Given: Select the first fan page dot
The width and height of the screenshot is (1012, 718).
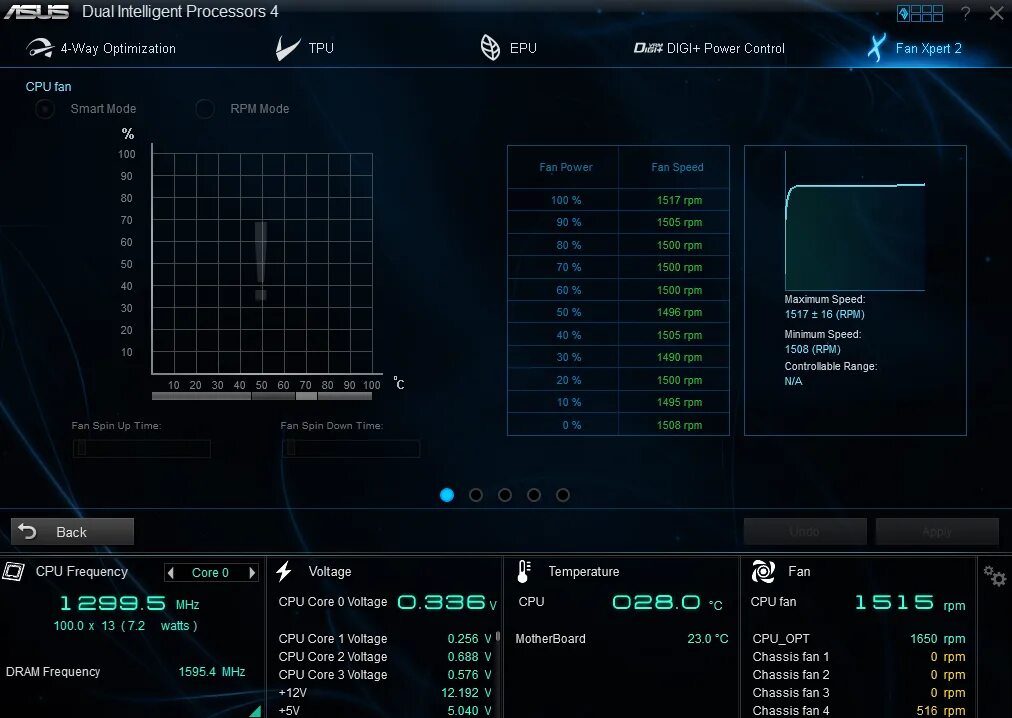Looking at the screenshot, I should point(447,495).
